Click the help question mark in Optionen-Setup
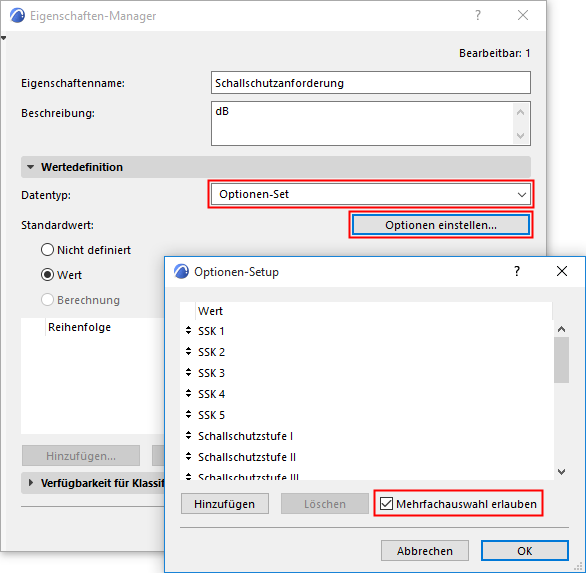586x573 pixels. 517,271
